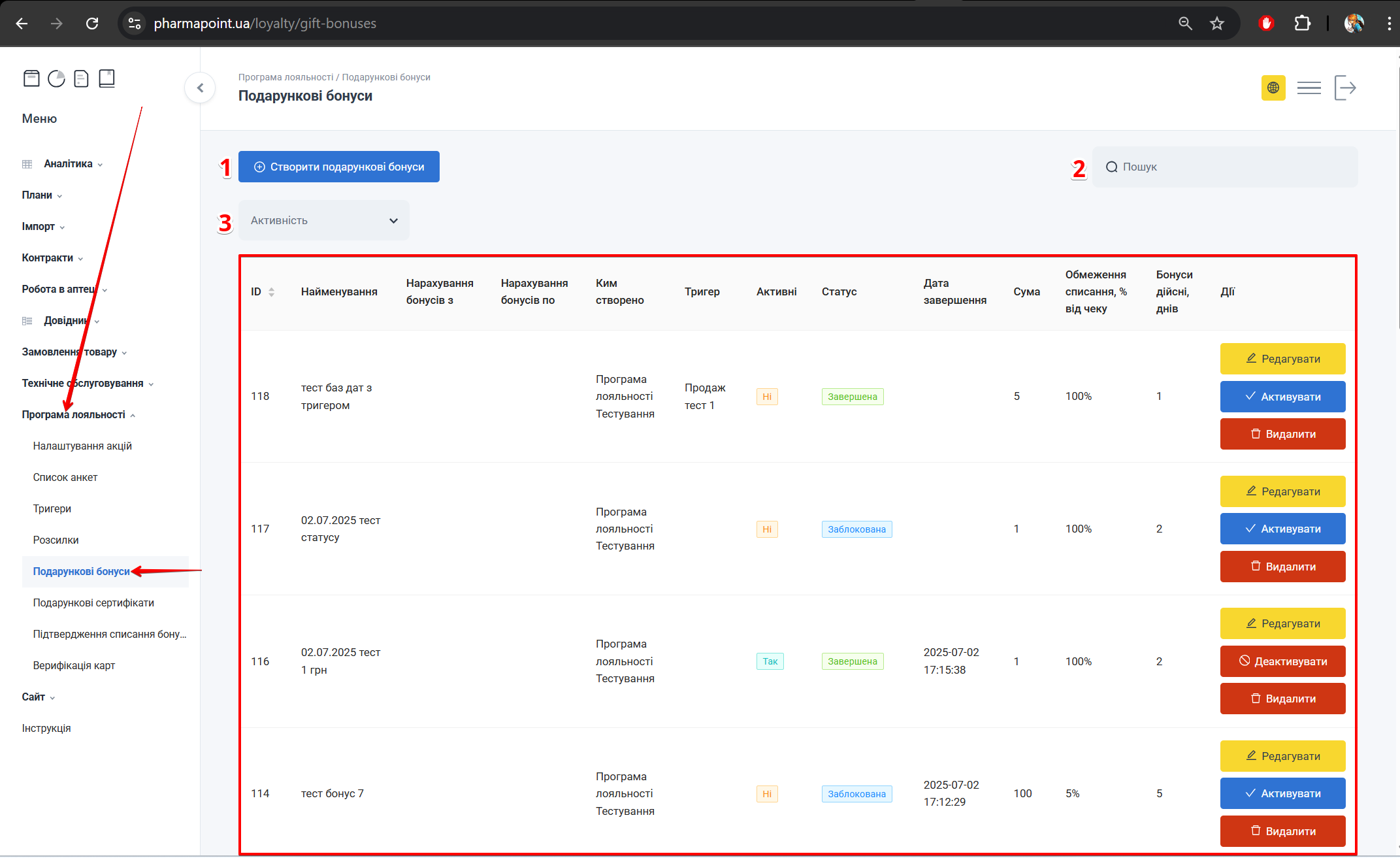Image resolution: width=1400 pixels, height=858 pixels.
Task: Bookmark page with the star icon
Action: [1216, 24]
